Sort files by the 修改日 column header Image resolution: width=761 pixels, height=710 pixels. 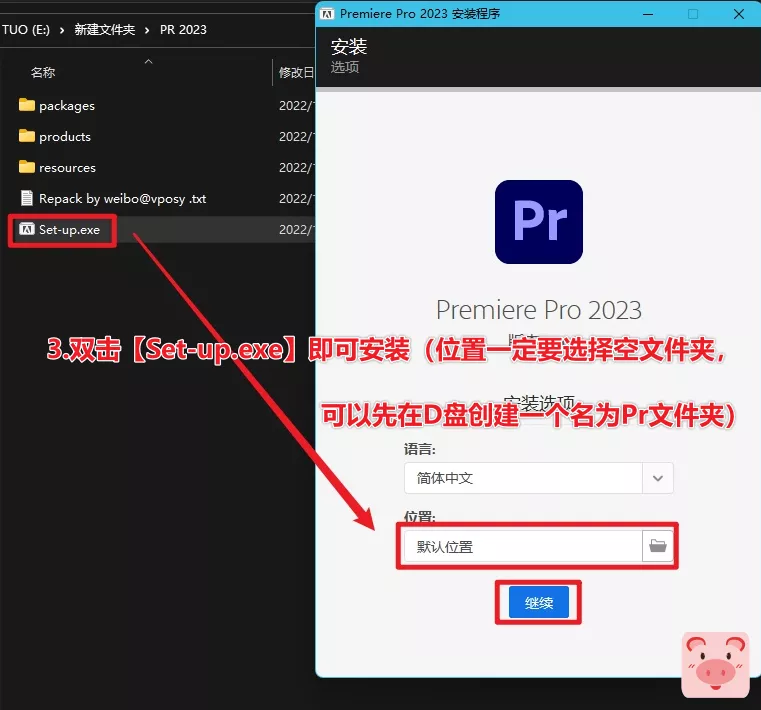(x=296, y=73)
